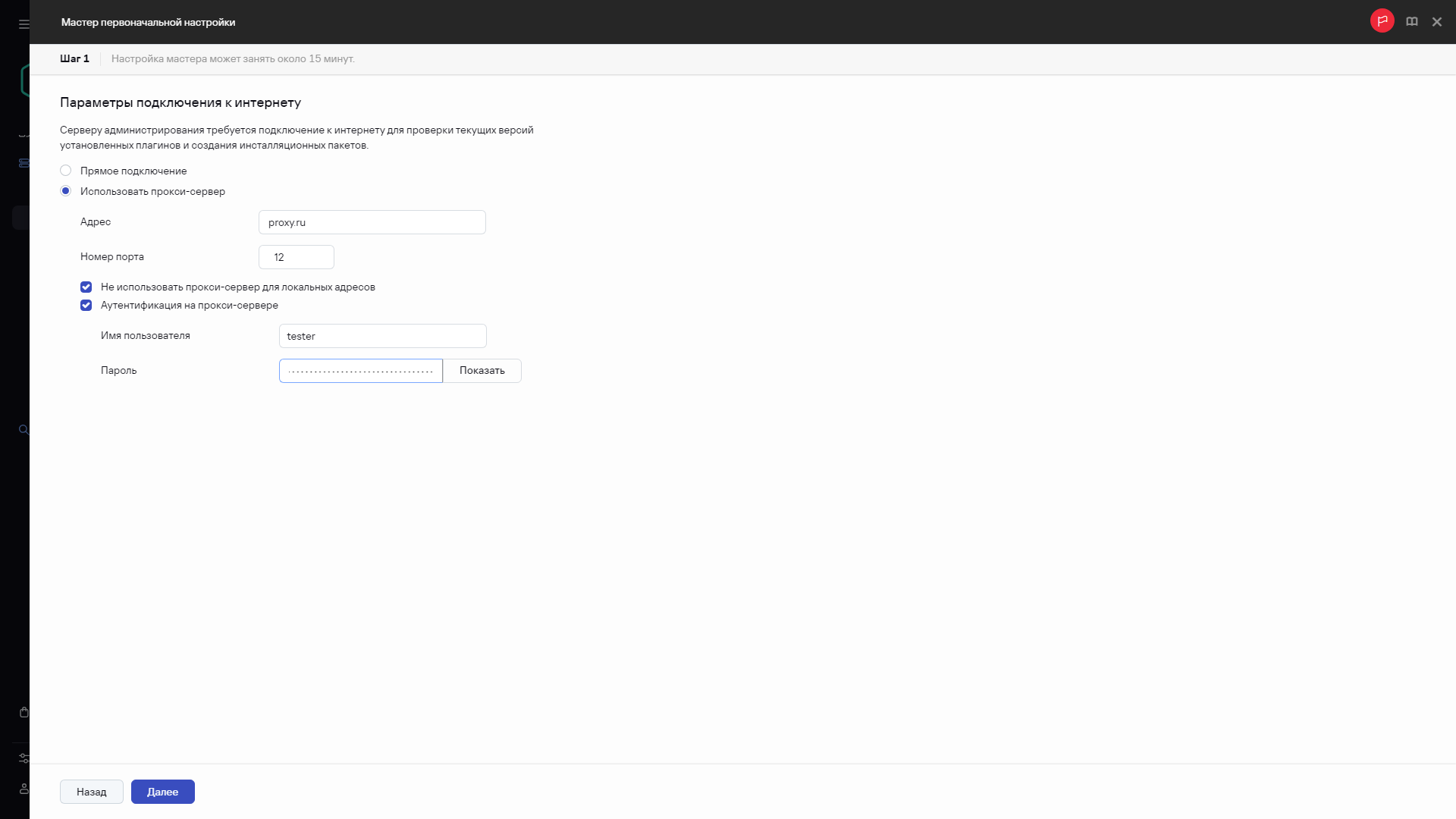The image size is (1456, 819).
Task: Open the marketplace bag icon in sidebar
Action: [24, 712]
